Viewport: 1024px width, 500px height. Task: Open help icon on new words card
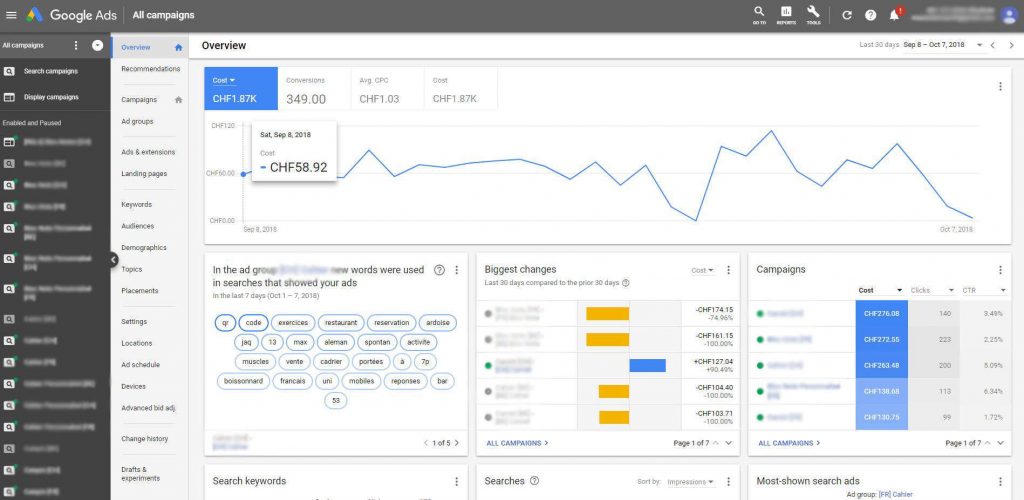coord(439,270)
